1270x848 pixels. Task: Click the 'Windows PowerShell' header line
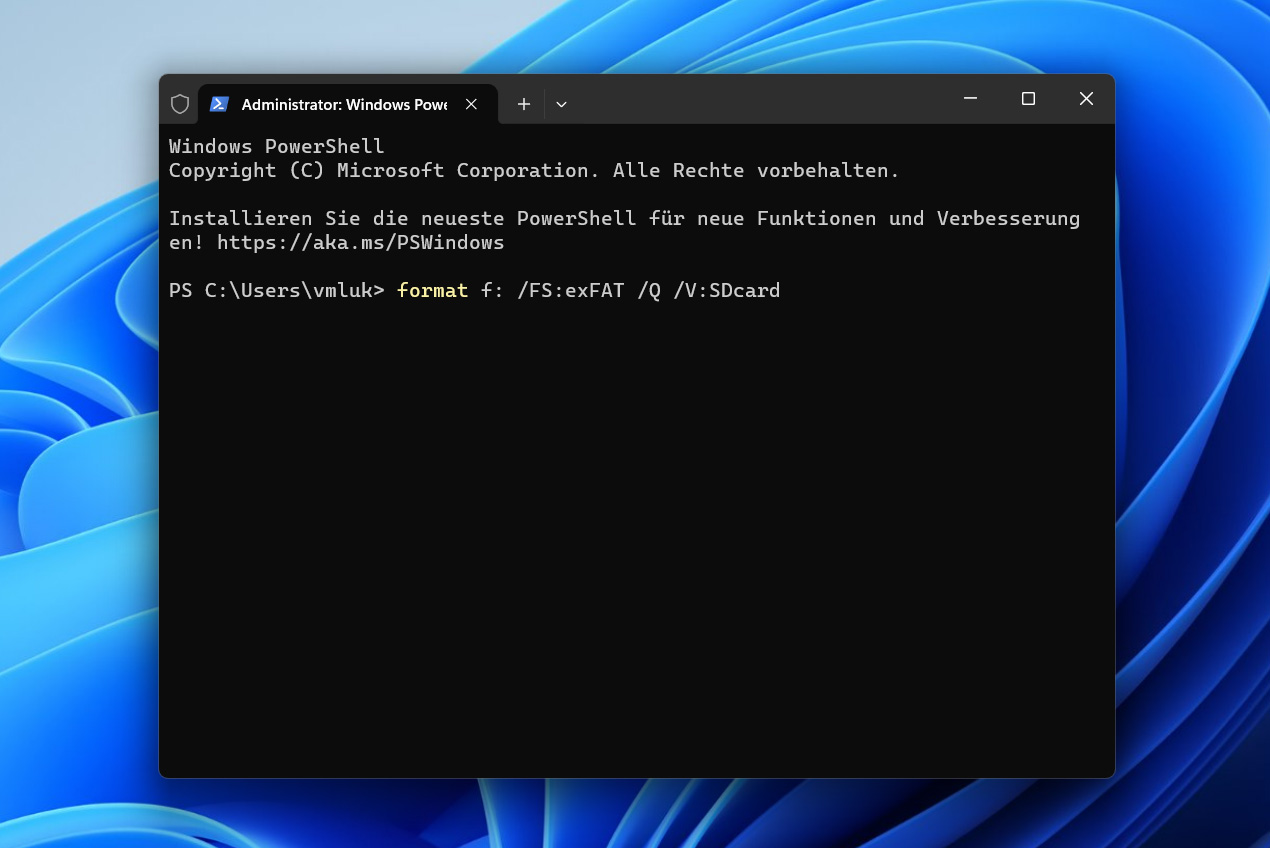tap(277, 146)
